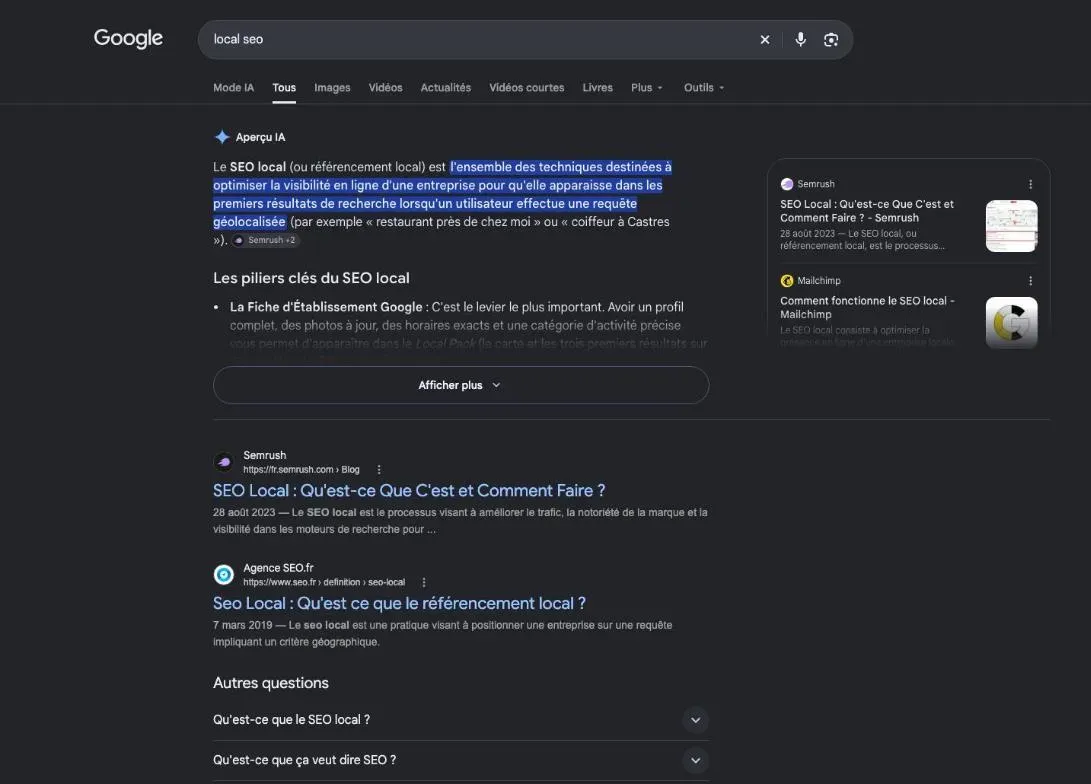Screen dimensions: 1091x784
Task: Open result Seo Local : Qu'est ce que le référencement local ?
Action: point(399,603)
